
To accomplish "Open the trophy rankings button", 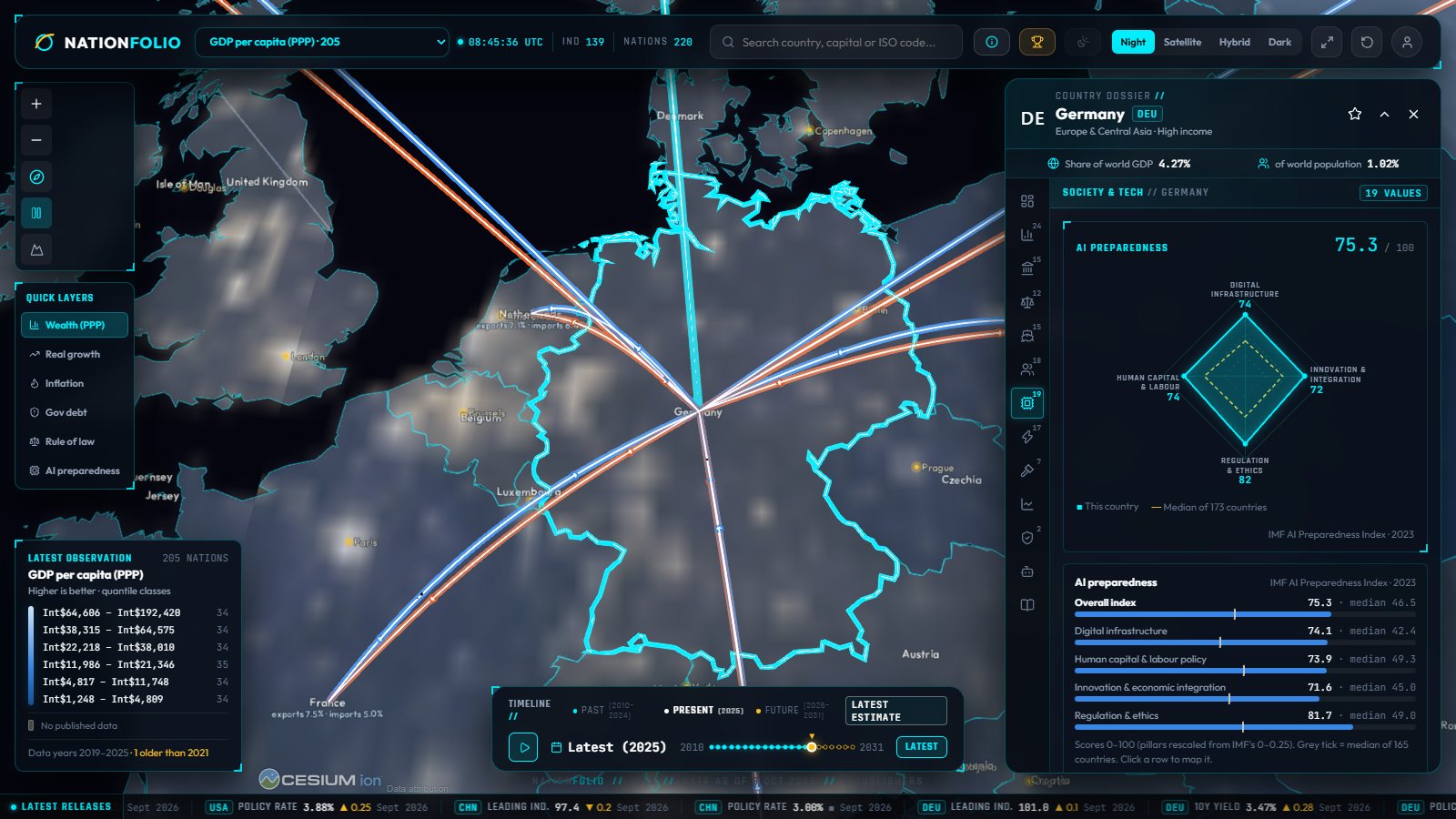I will click(x=1036, y=42).
